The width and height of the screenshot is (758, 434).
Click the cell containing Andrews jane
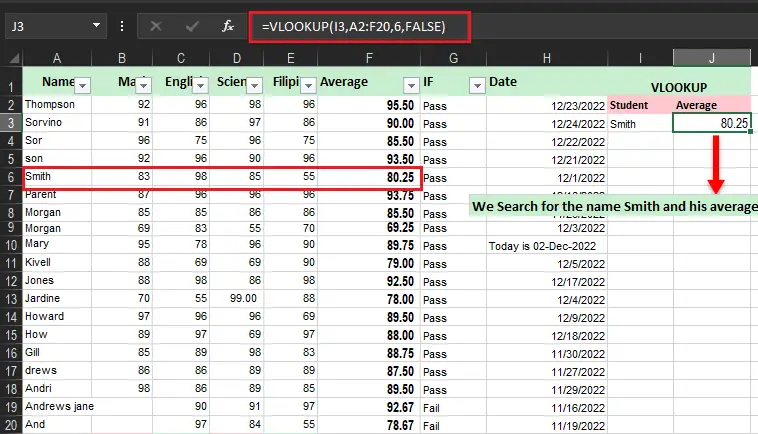57,406
